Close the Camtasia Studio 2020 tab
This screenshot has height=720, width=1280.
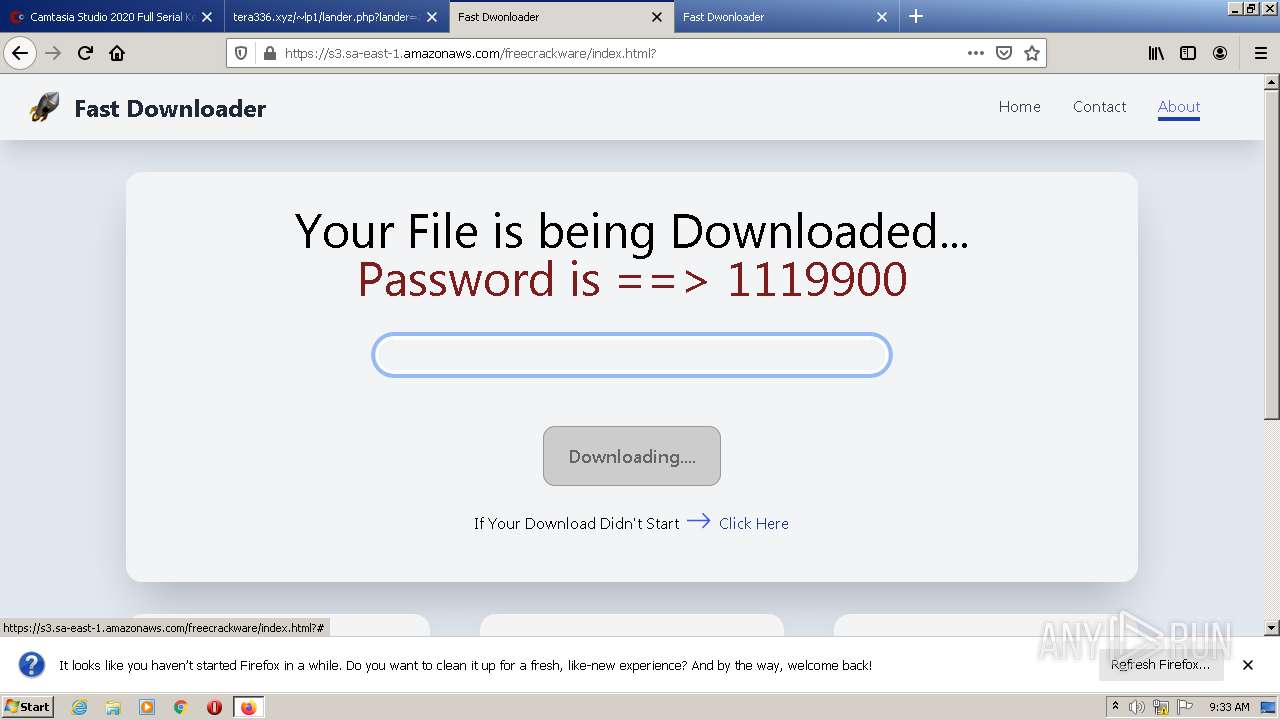(x=207, y=17)
